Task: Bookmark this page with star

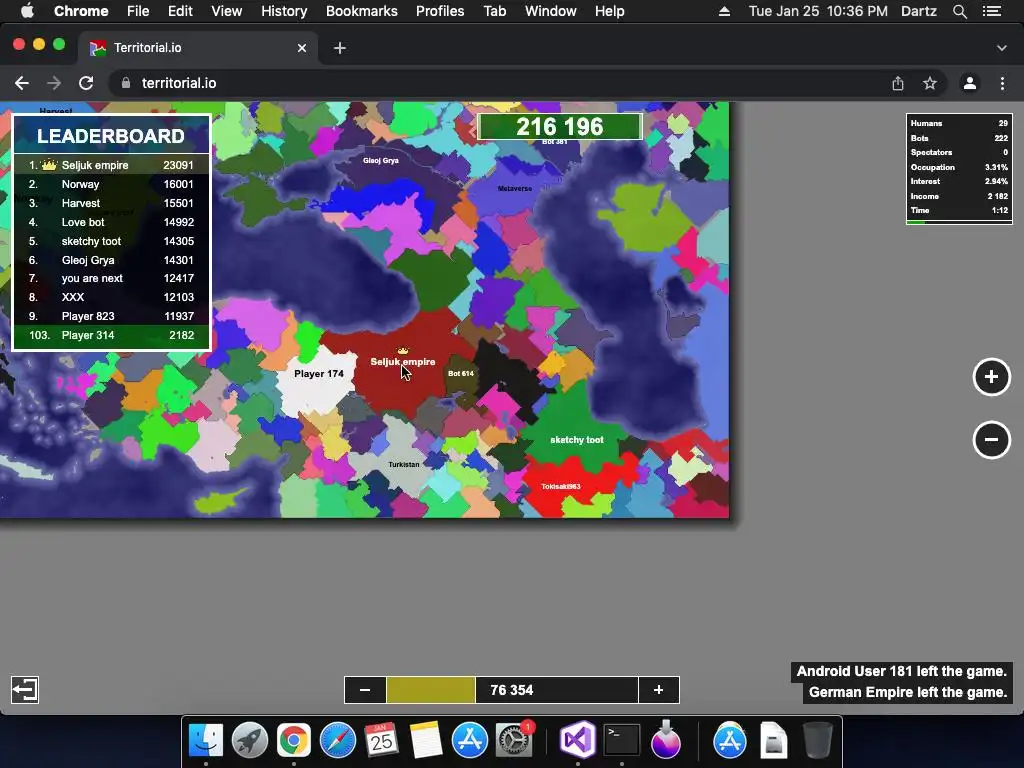Action: point(930,83)
